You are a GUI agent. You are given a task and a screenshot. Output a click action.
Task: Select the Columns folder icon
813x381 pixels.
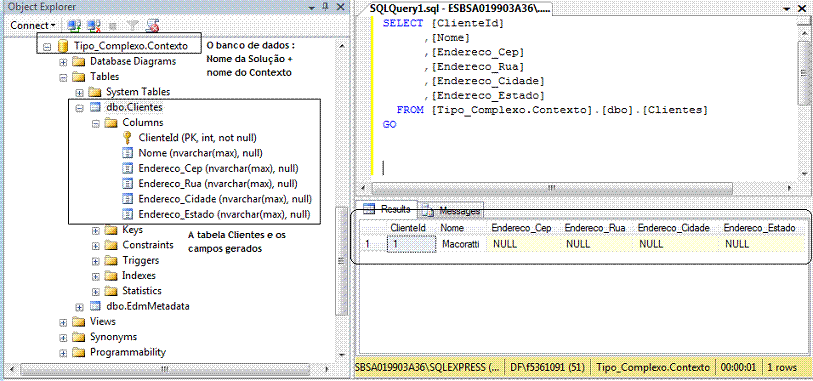tap(111, 123)
